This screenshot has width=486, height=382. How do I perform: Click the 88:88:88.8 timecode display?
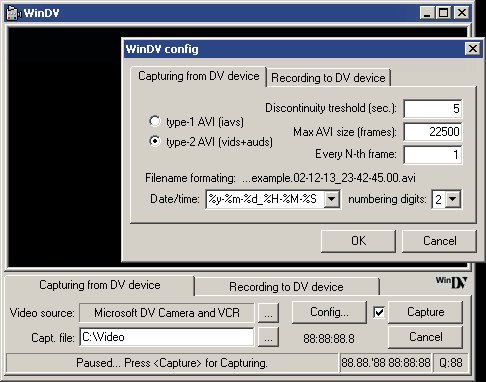coord(329,339)
